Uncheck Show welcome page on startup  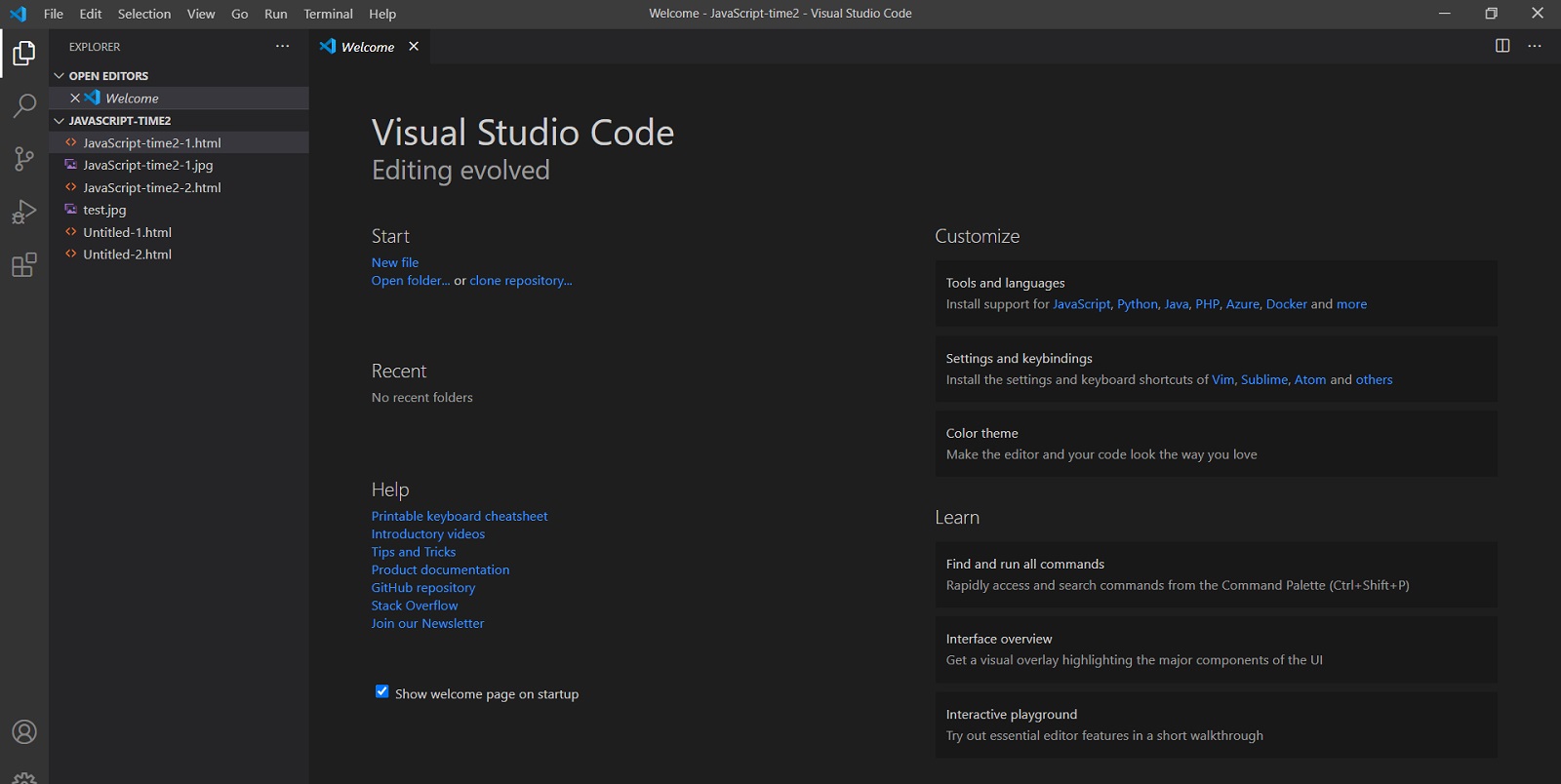click(x=382, y=692)
